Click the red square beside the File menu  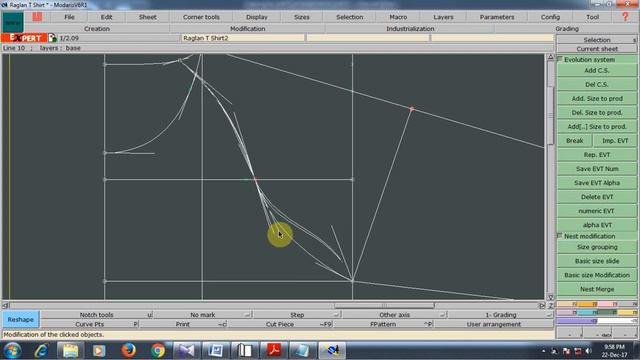[37, 17]
